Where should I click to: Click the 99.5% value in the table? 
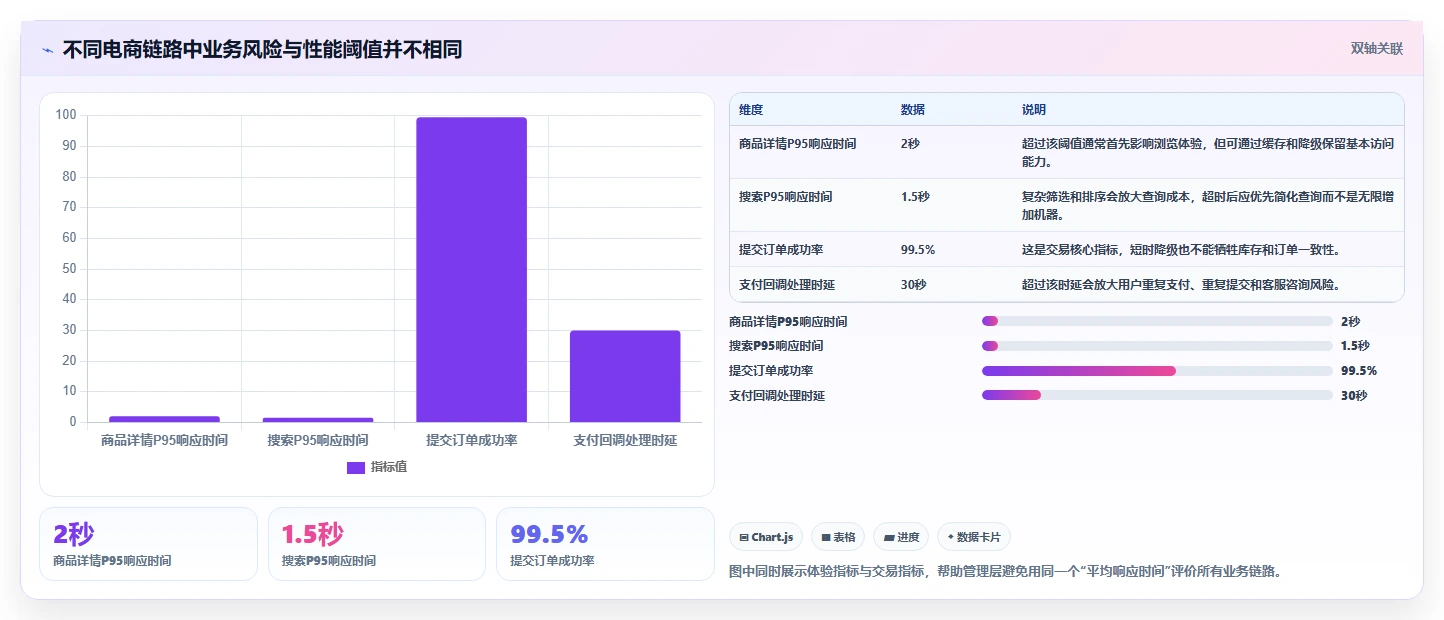(918, 250)
